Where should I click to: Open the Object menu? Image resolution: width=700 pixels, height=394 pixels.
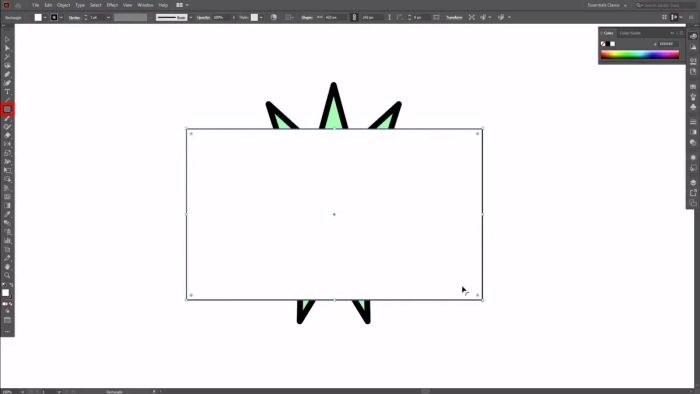(63, 5)
